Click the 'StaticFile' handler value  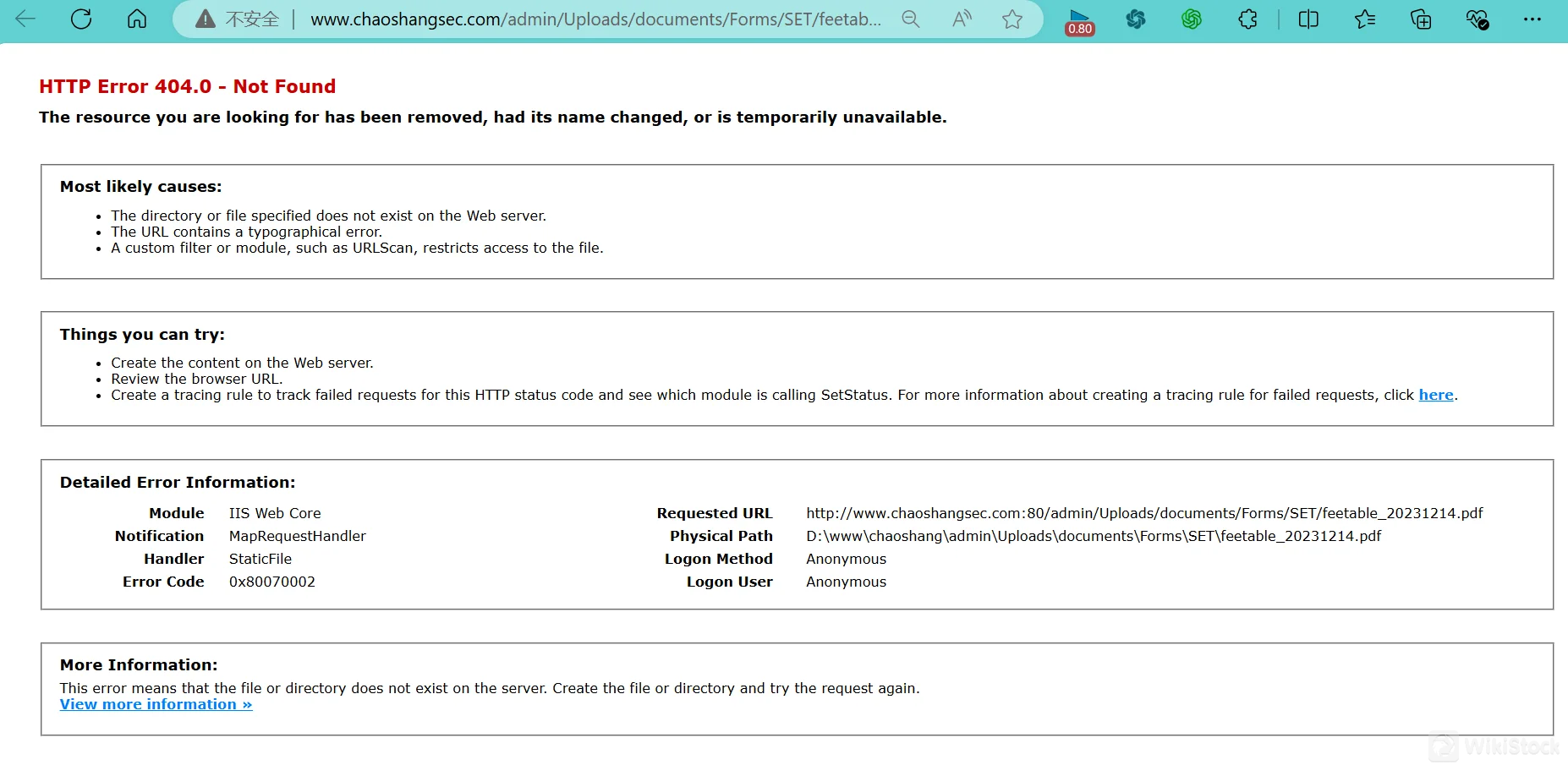pyautogui.click(x=260, y=559)
